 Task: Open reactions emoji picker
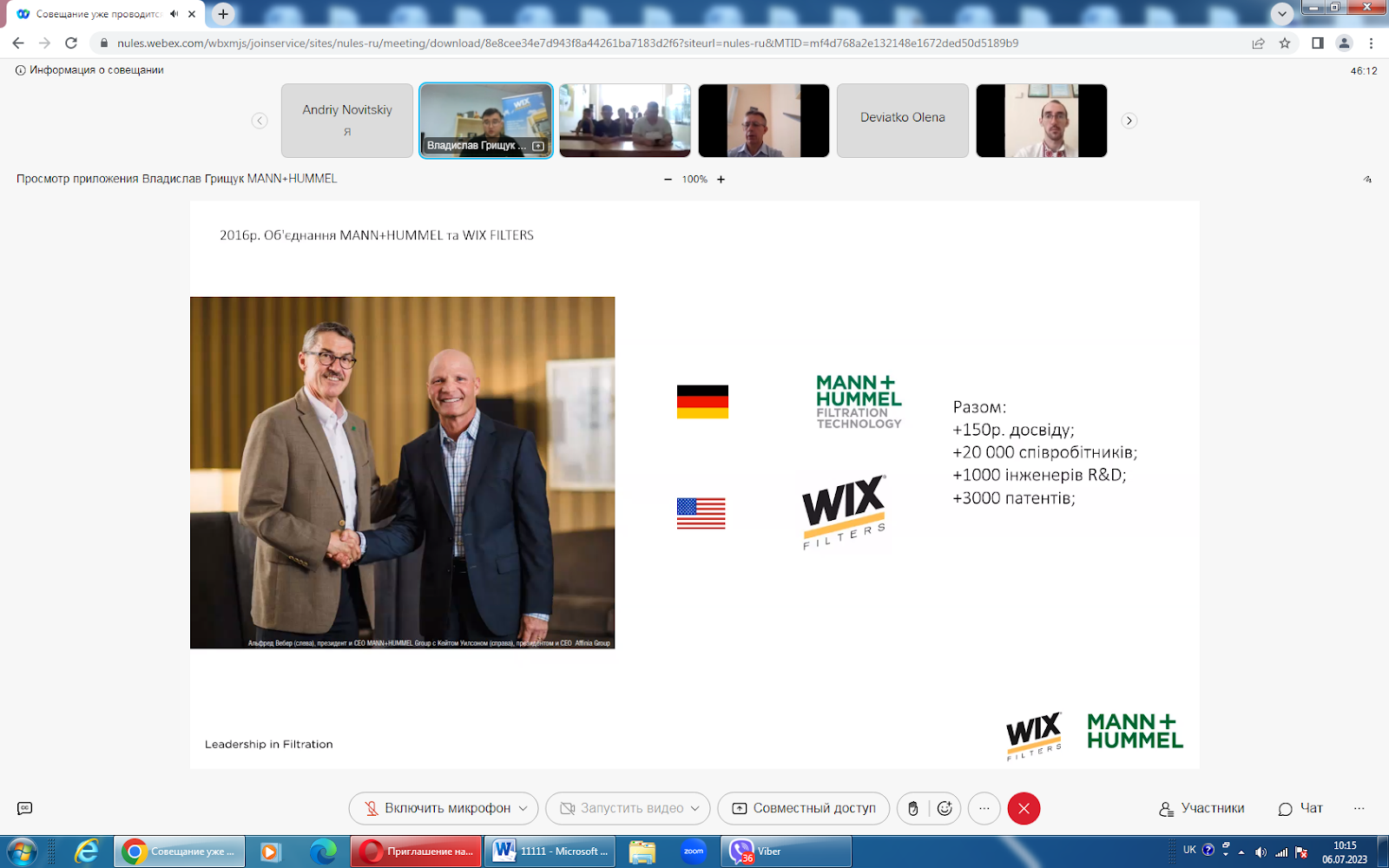[x=945, y=808]
